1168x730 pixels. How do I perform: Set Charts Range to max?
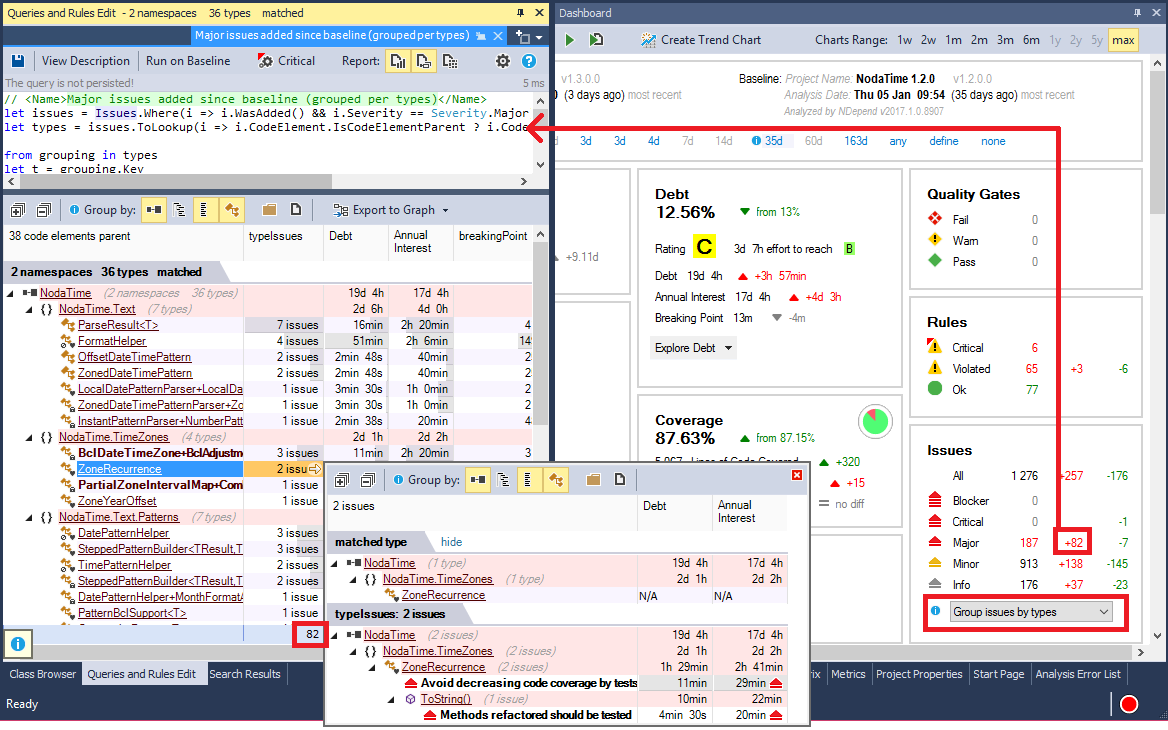(1123, 40)
